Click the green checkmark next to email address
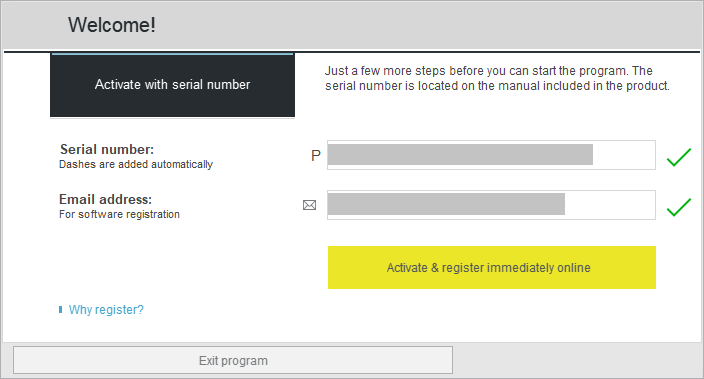Viewport: 704px width, 379px height. pos(678,207)
